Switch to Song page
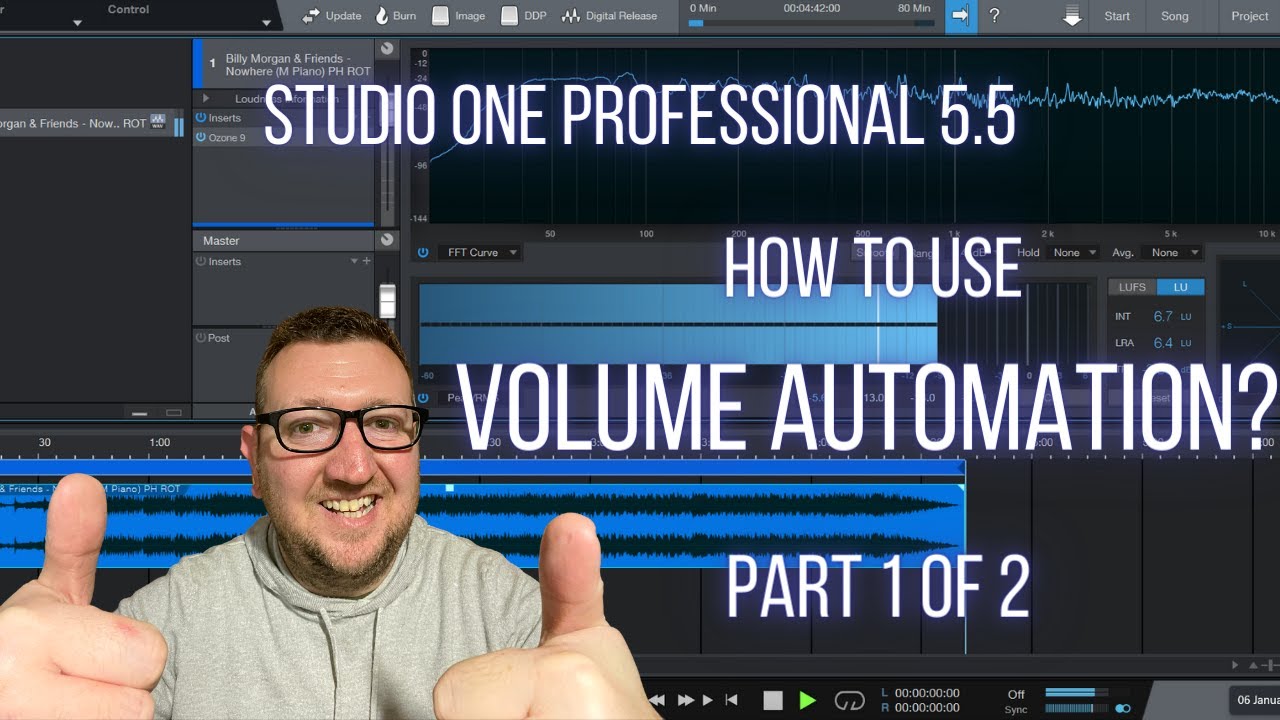Viewport: 1280px width, 720px height. click(1175, 16)
